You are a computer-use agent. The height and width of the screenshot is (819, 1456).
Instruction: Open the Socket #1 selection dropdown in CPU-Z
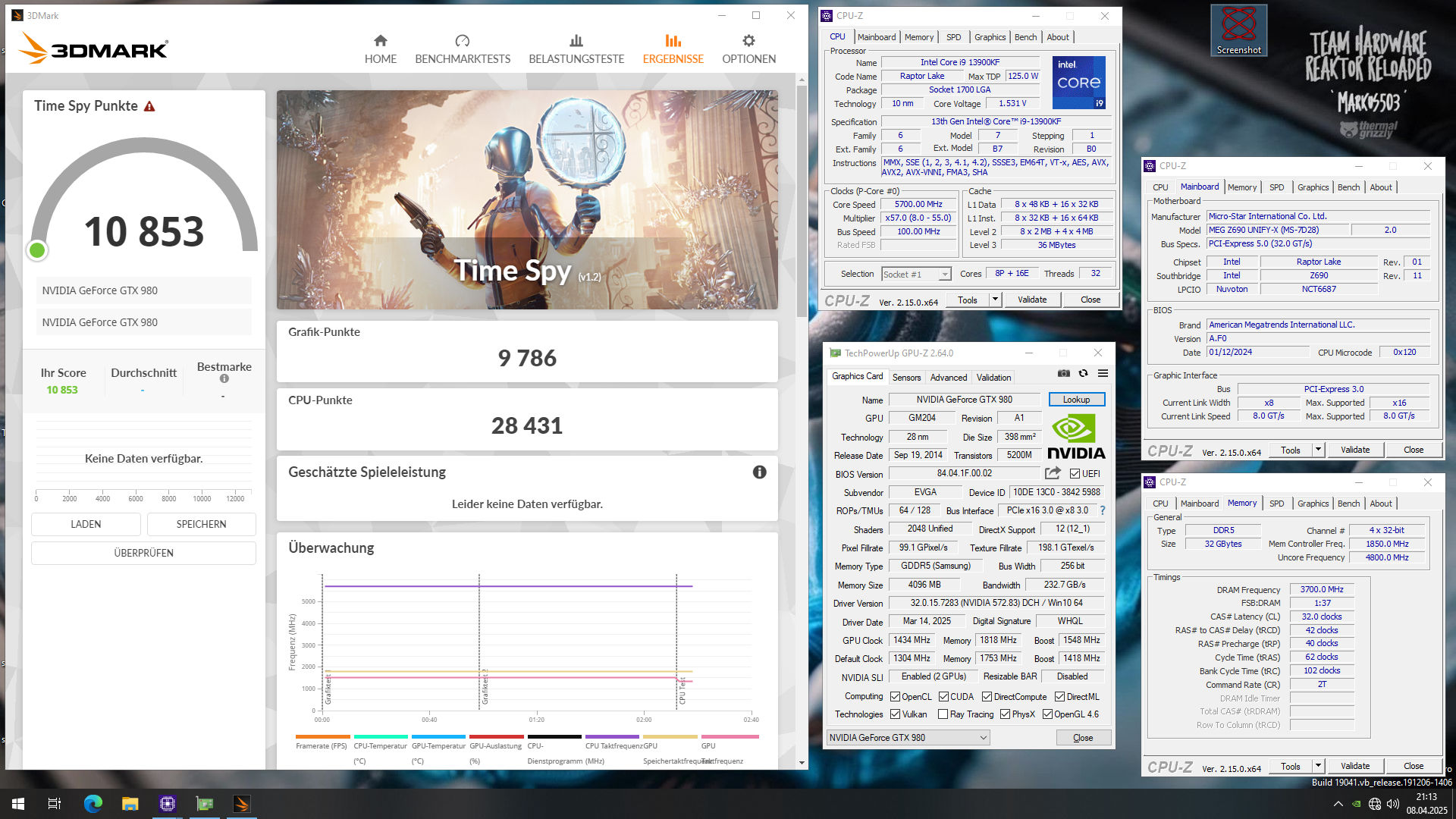coord(916,275)
